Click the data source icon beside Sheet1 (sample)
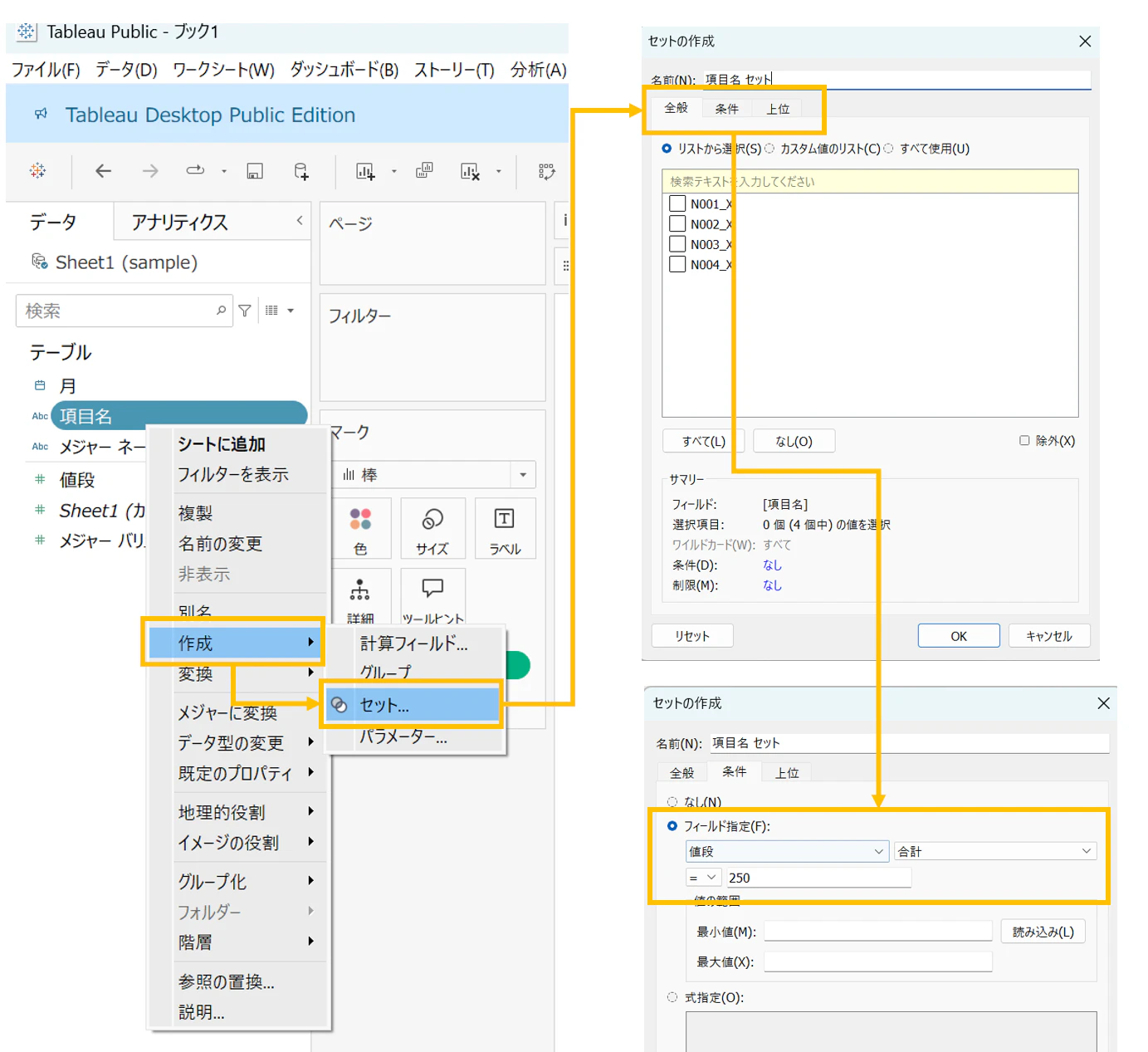Image resolution: width=1148 pixels, height=1052 pixels. pos(39,262)
